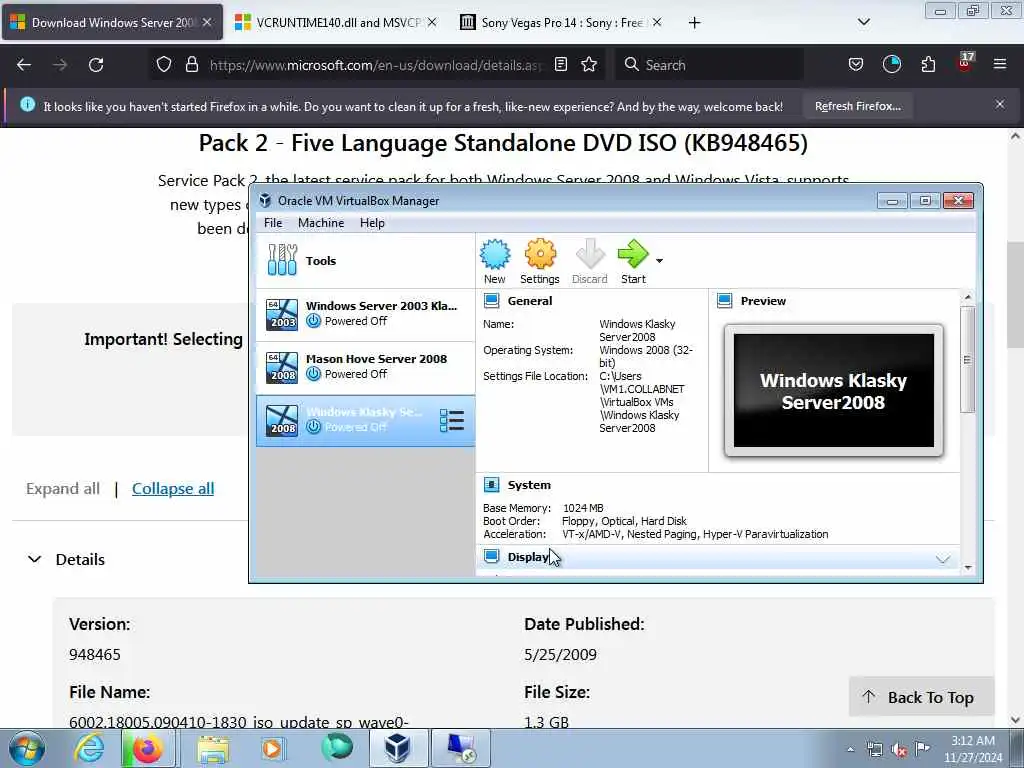
Task: Click the System section header
Action: (529, 485)
